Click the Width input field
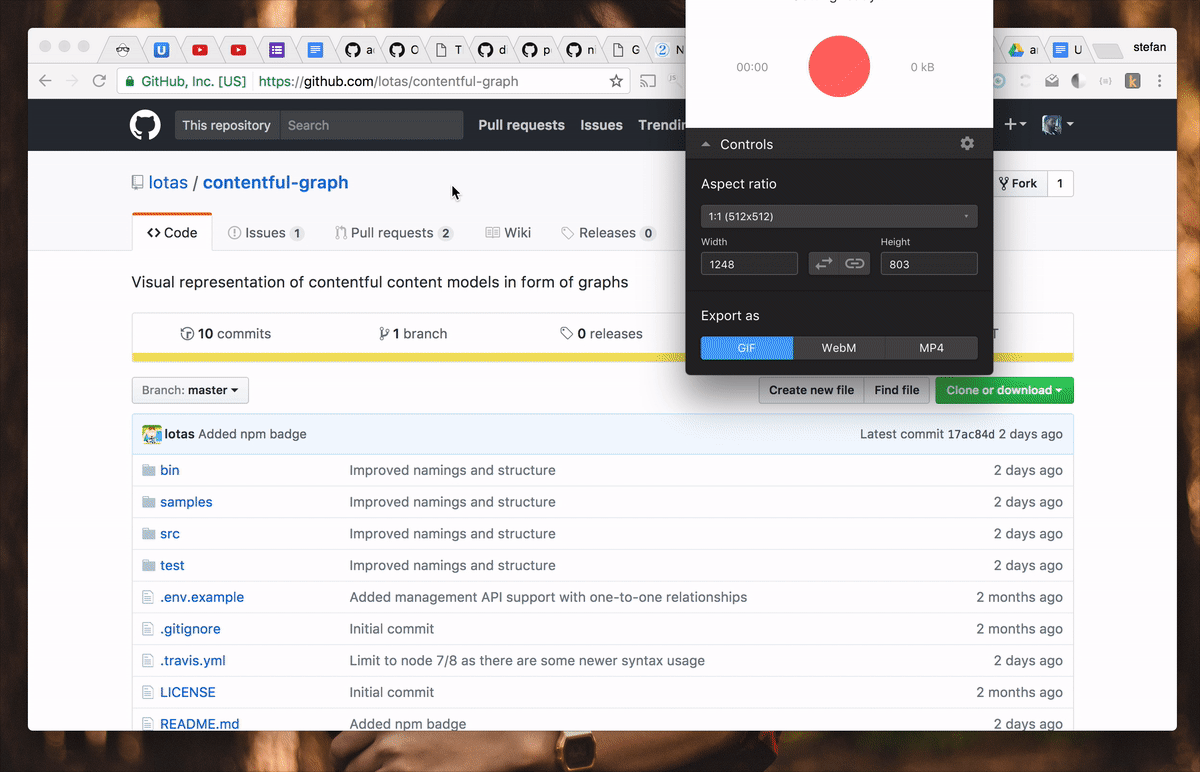The width and height of the screenshot is (1200, 772). point(749,264)
